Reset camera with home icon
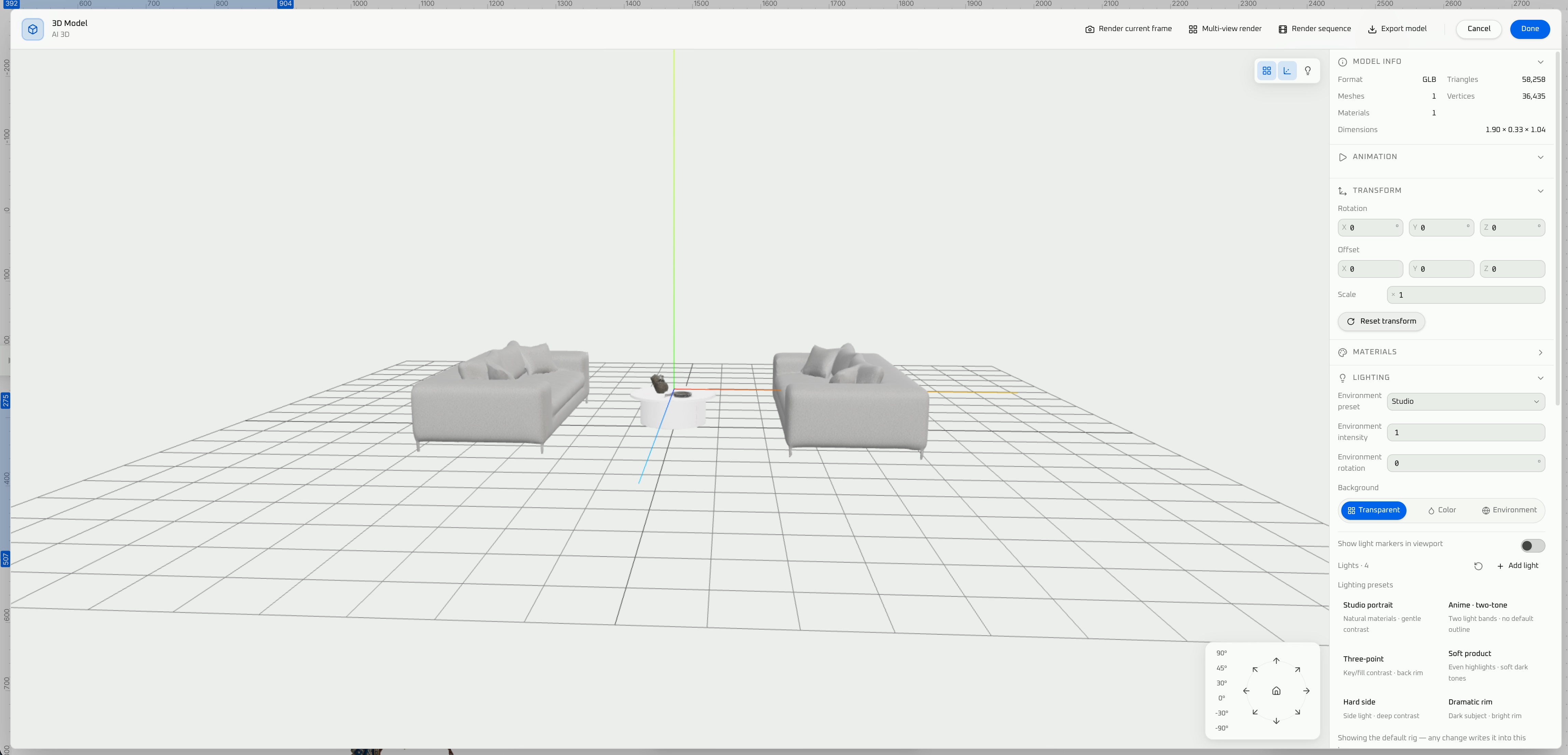The height and width of the screenshot is (755, 1568). pyautogui.click(x=1276, y=691)
